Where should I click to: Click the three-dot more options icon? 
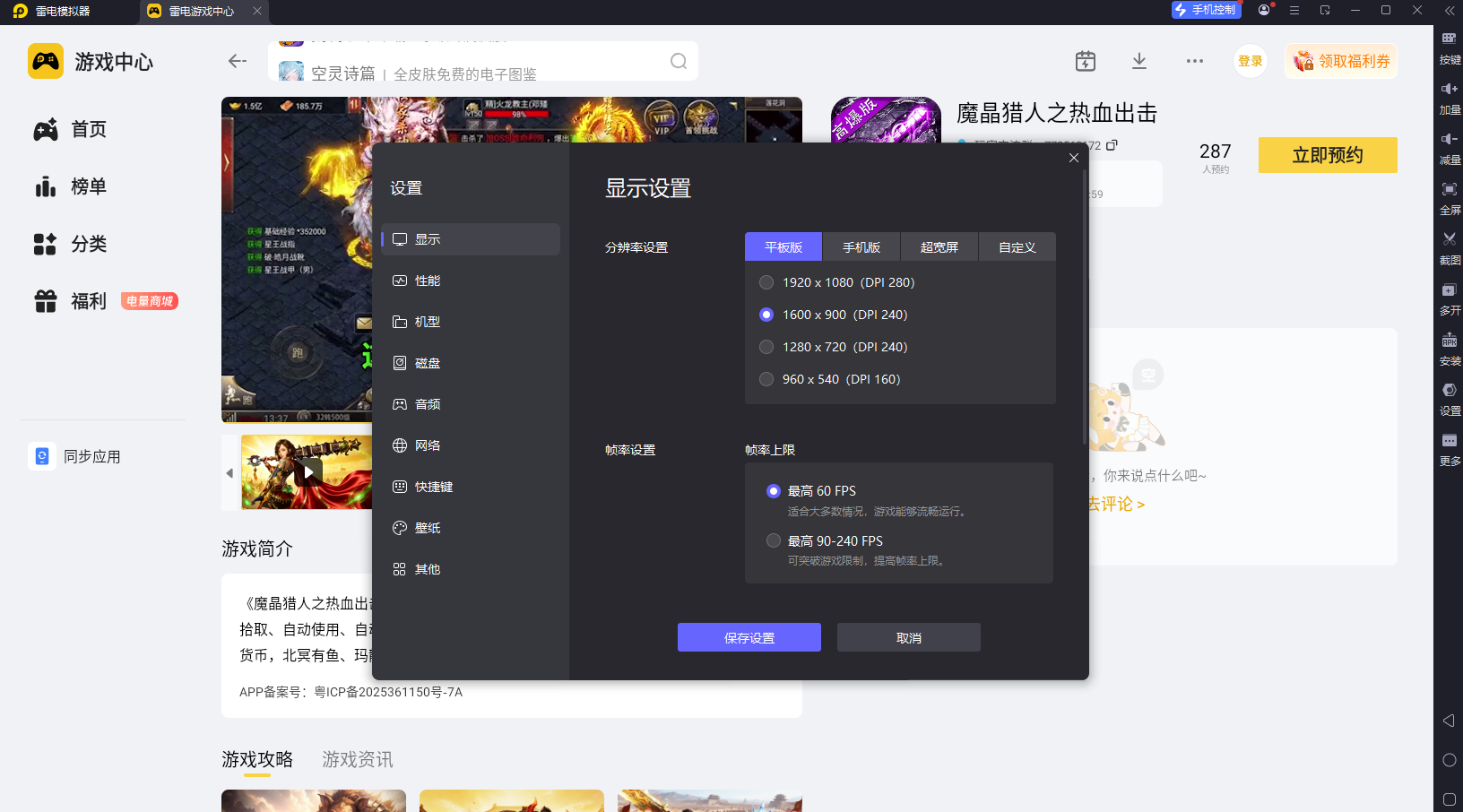(1194, 61)
